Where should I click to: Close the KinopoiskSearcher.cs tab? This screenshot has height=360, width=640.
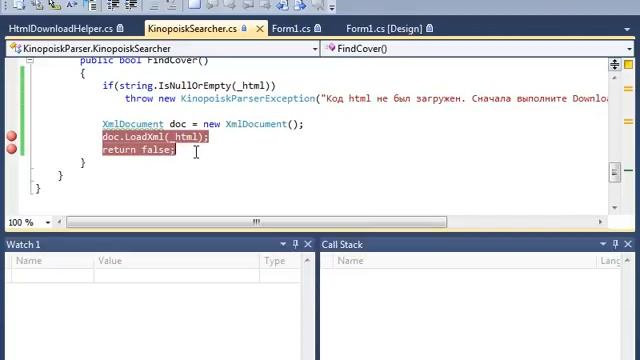point(260,29)
